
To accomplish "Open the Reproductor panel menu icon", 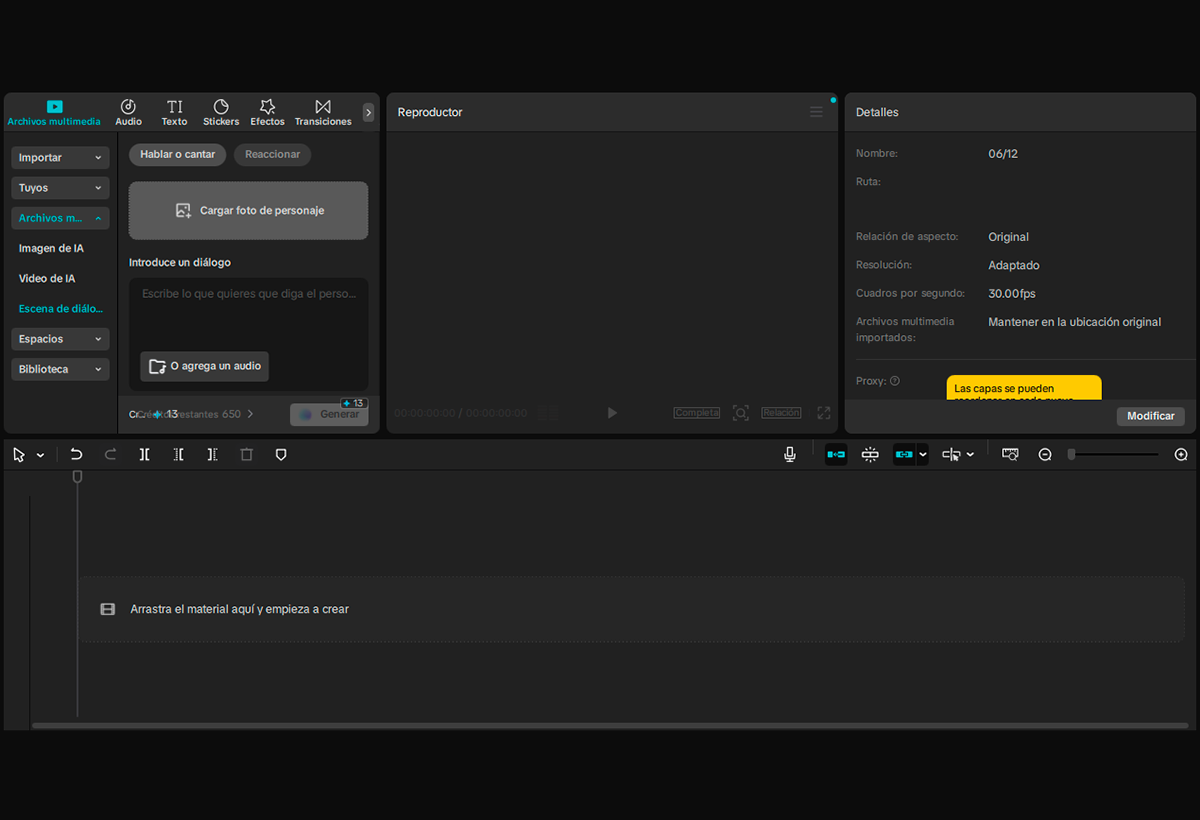I will click(x=816, y=112).
